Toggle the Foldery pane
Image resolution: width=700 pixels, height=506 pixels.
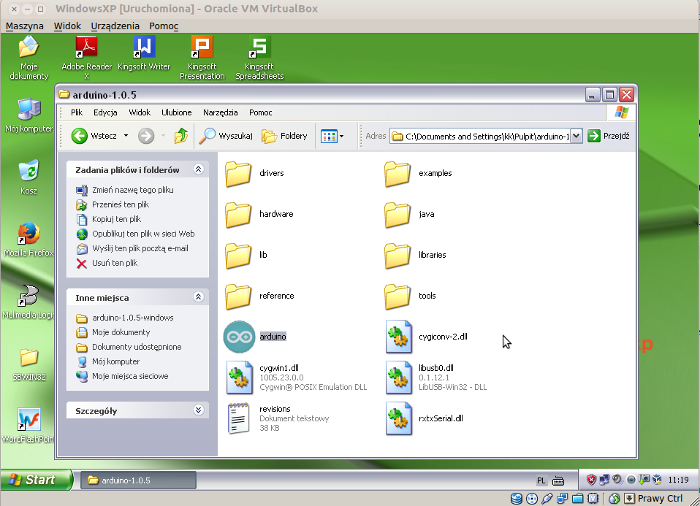(284, 136)
